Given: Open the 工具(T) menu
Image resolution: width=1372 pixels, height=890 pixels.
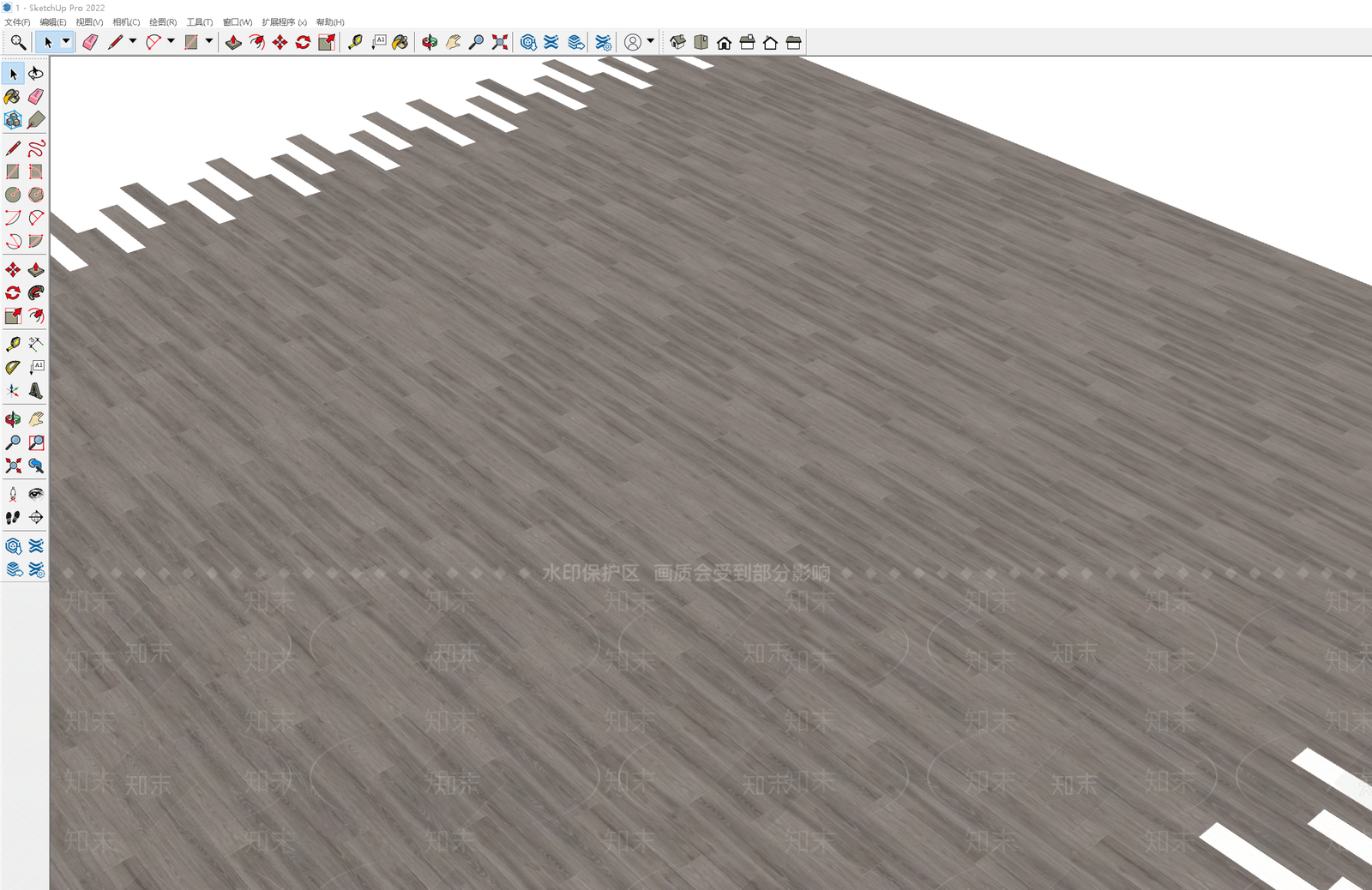Looking at the screenshot, I should pos(200,22).
